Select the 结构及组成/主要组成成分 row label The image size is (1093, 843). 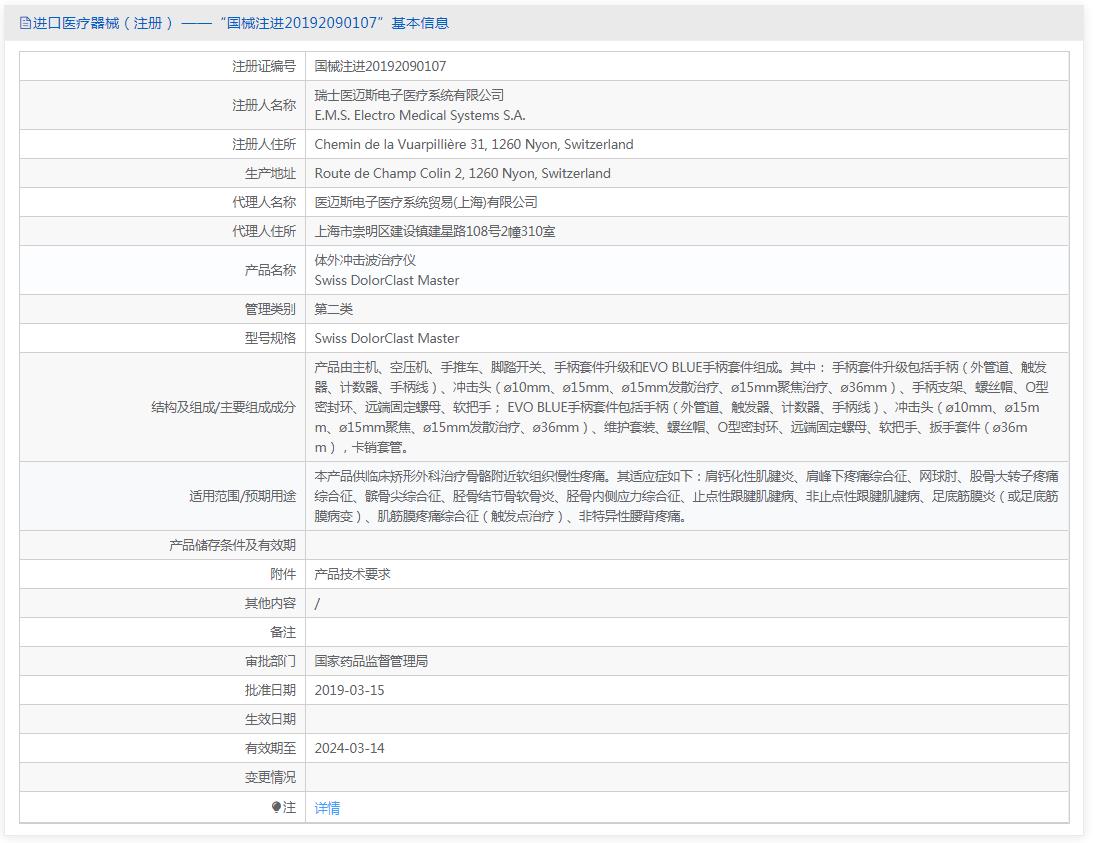(x=223, y=407)
